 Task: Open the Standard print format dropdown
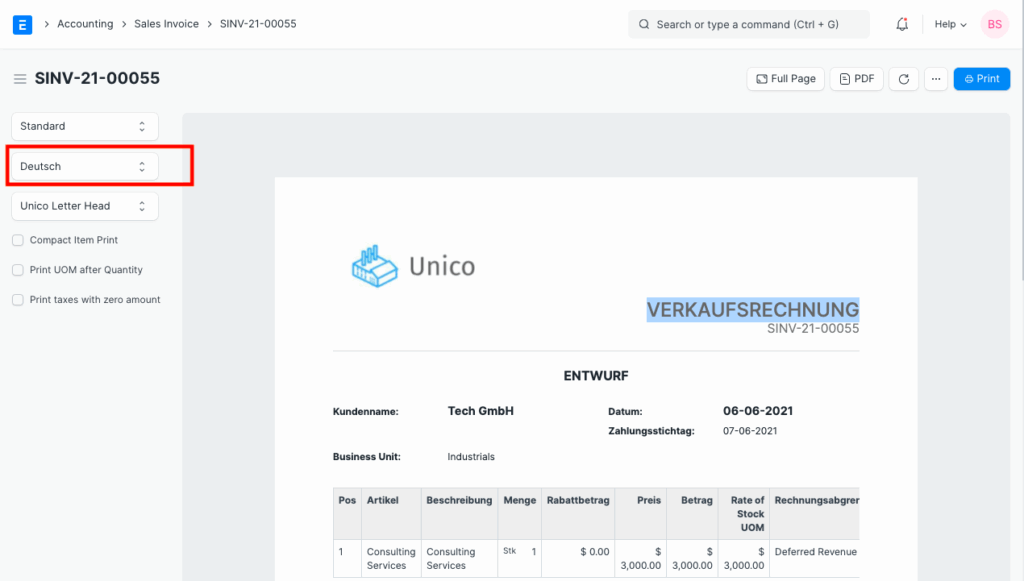tap(84, 126)
